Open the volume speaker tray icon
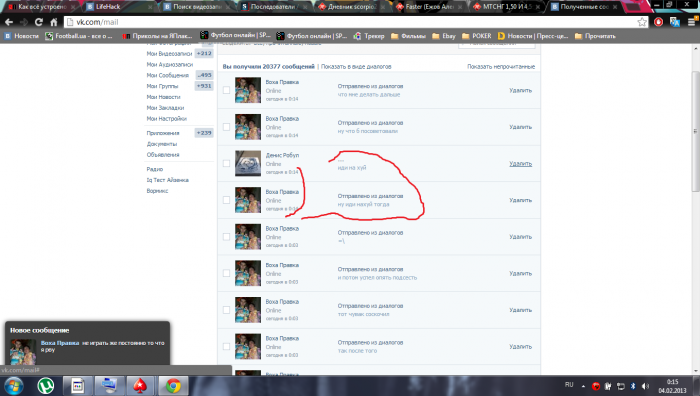Image resolution: width=700 pixels, height=396 pixels. 645,386
